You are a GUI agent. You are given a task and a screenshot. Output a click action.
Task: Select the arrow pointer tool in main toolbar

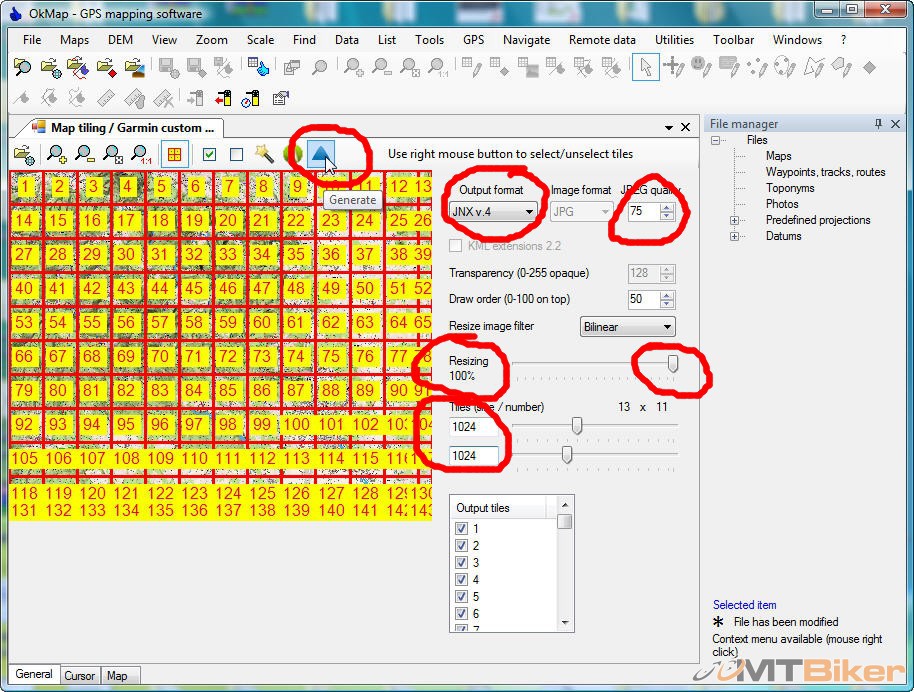pos(645,68)
